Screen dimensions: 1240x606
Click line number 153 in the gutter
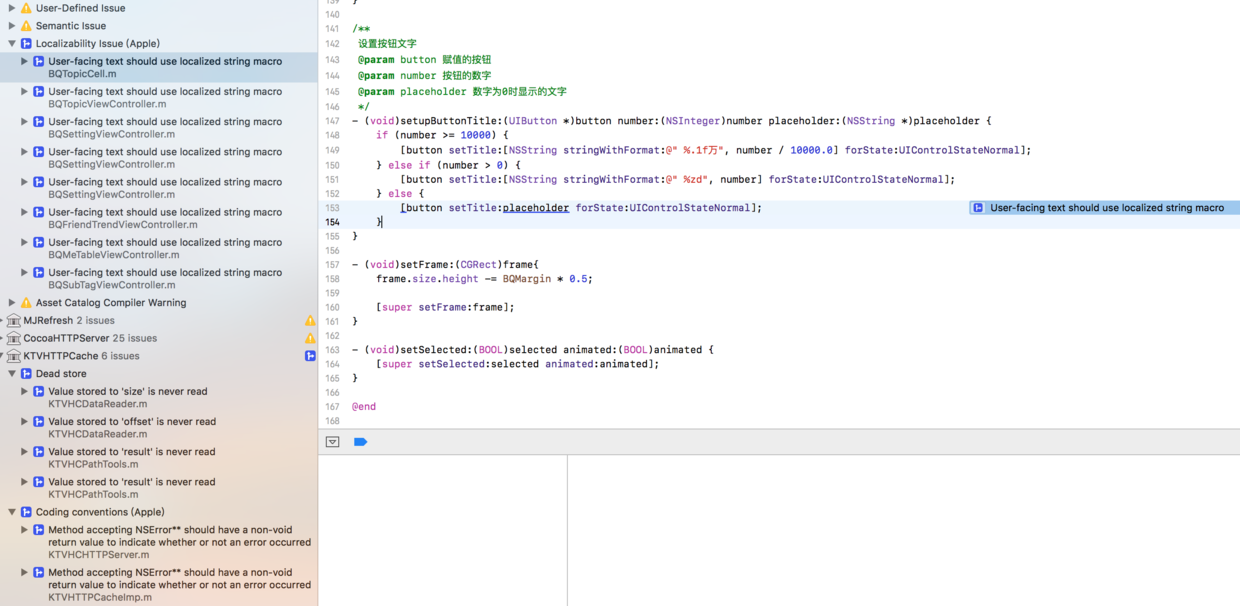[332, 208]
